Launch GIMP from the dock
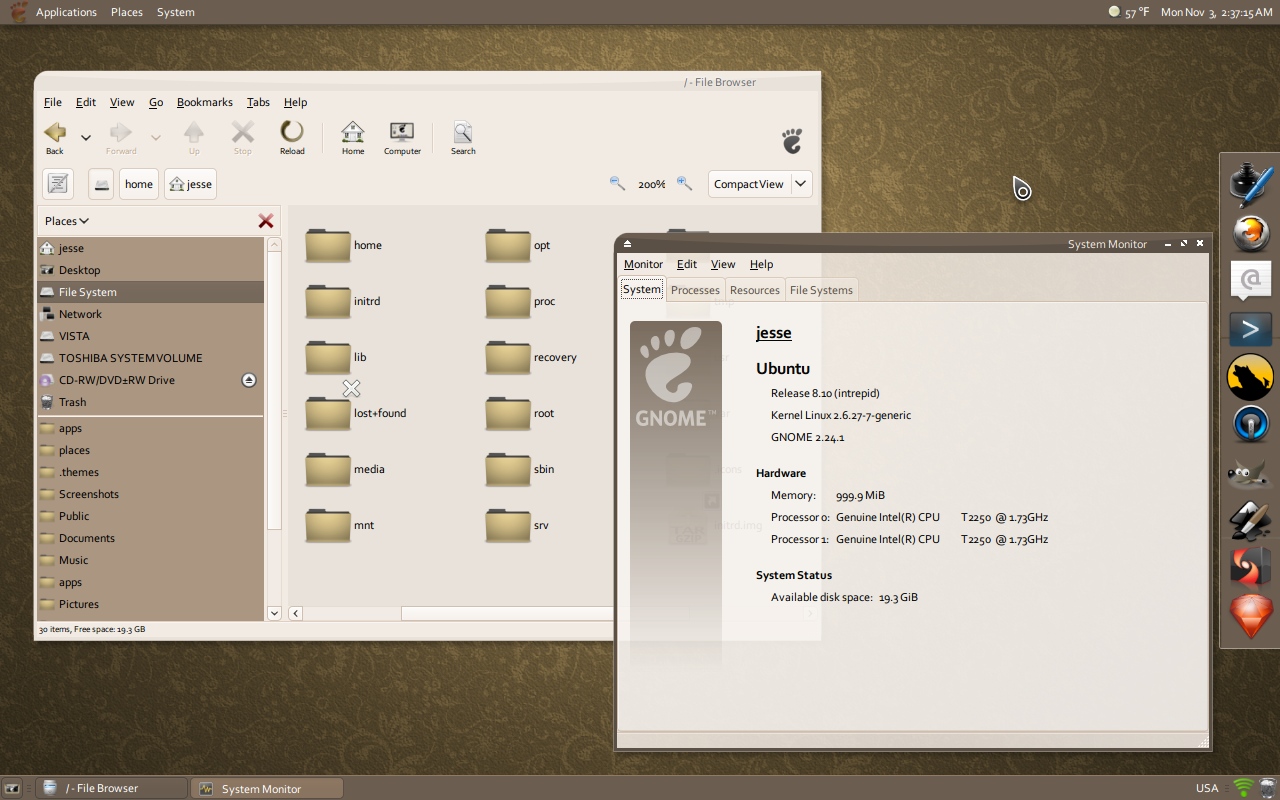1280x800 pixels. [x=1250, y=473]
